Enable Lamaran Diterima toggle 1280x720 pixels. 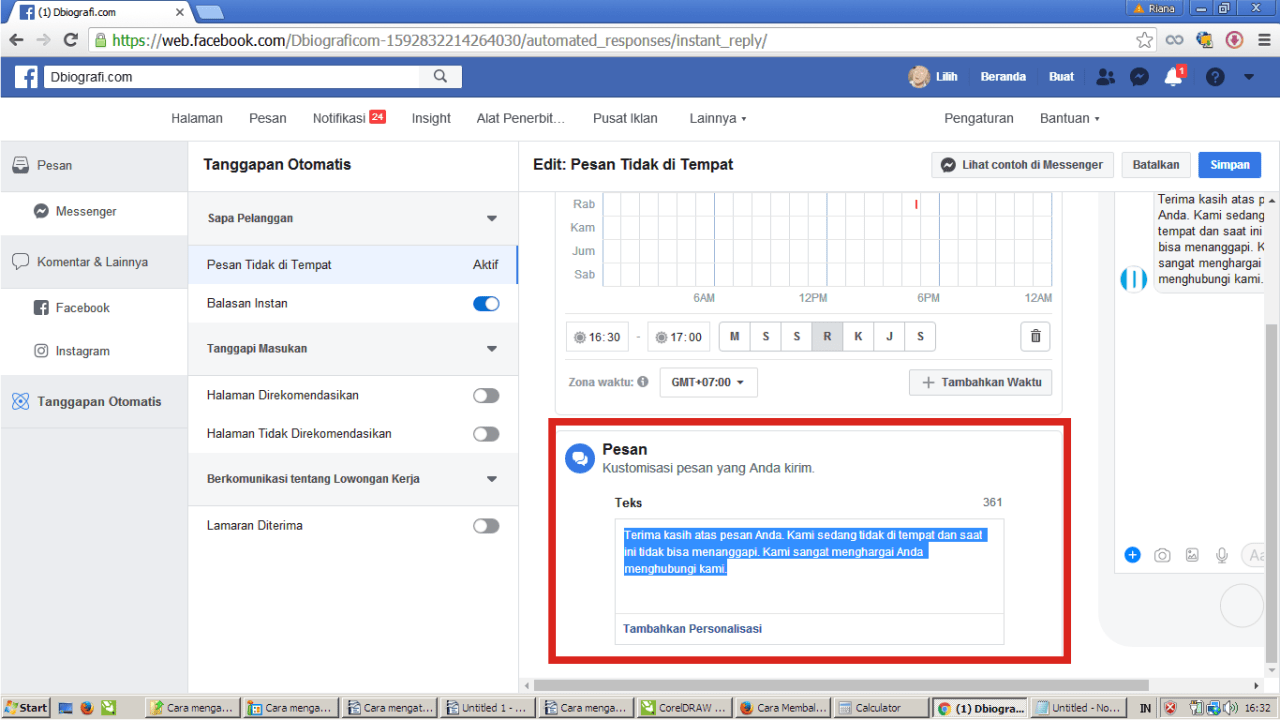(x=486, y=526)
